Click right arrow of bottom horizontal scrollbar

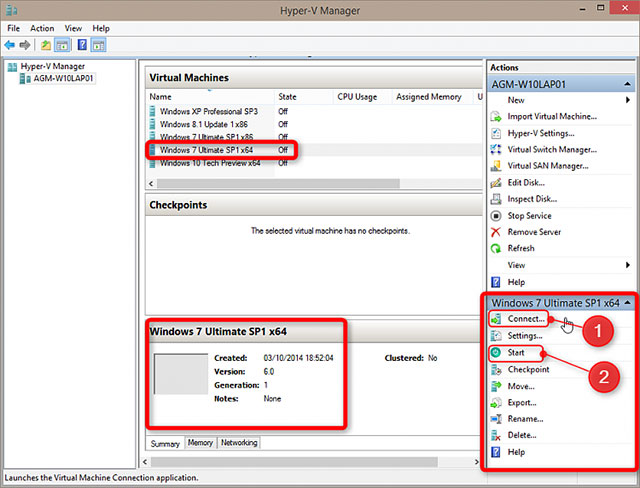476,462
